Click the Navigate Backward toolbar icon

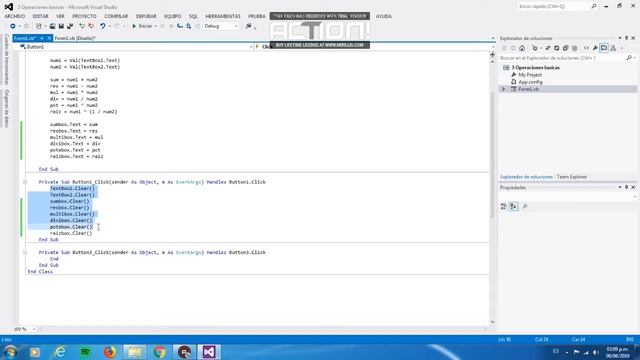pyautogui.click(x=13, y=26)
